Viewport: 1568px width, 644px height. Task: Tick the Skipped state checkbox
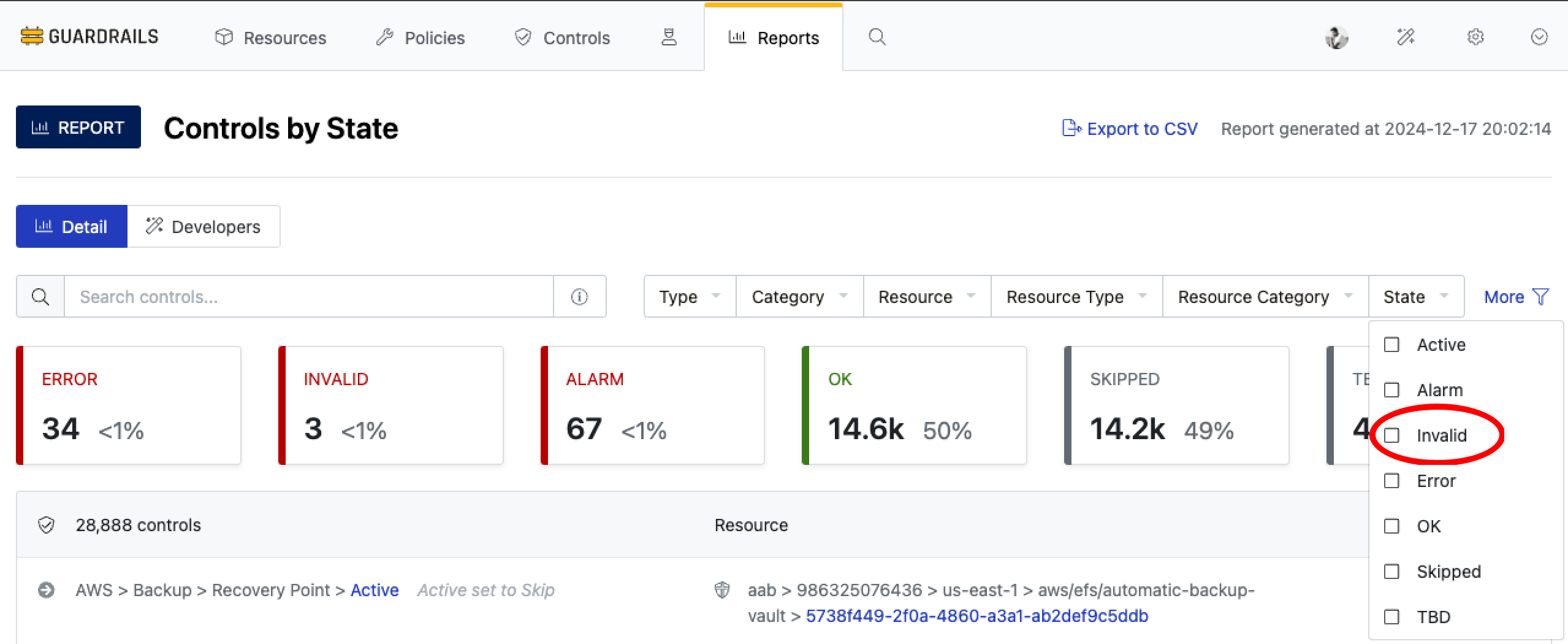pos(1392,572)
